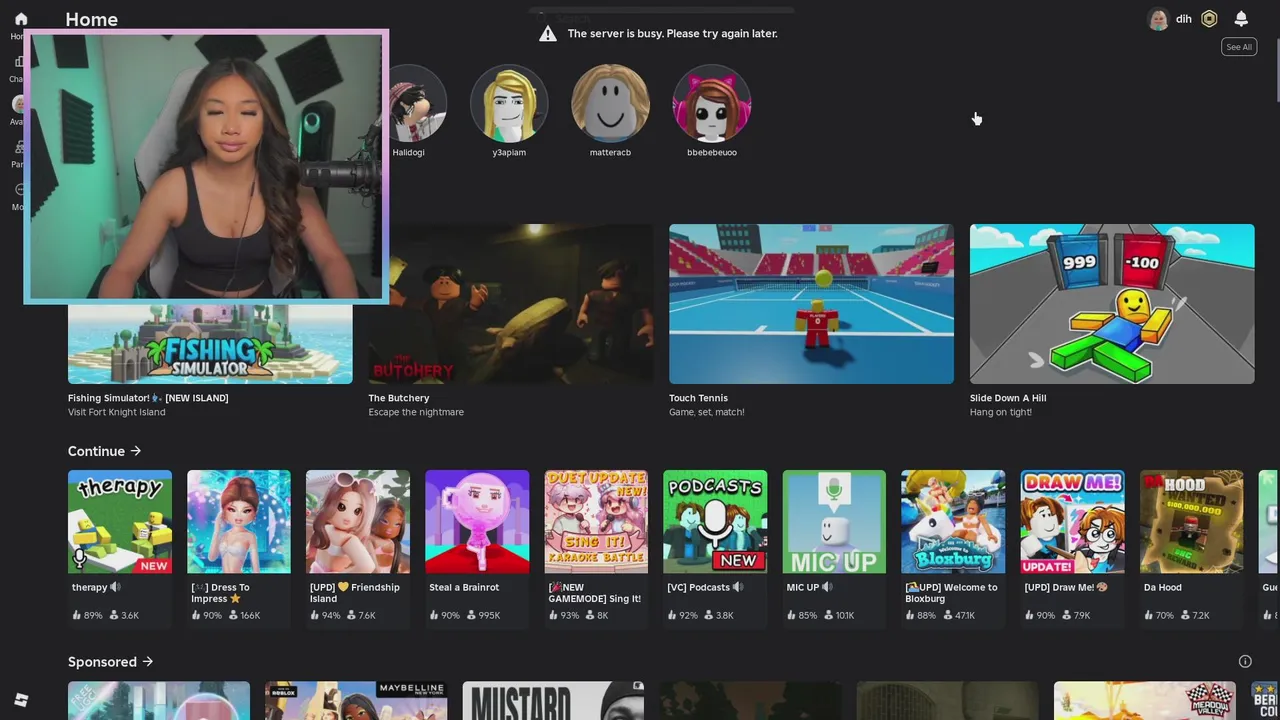
Task: Click the Touch Tennis title text
Action: click(x=698, y=398)
